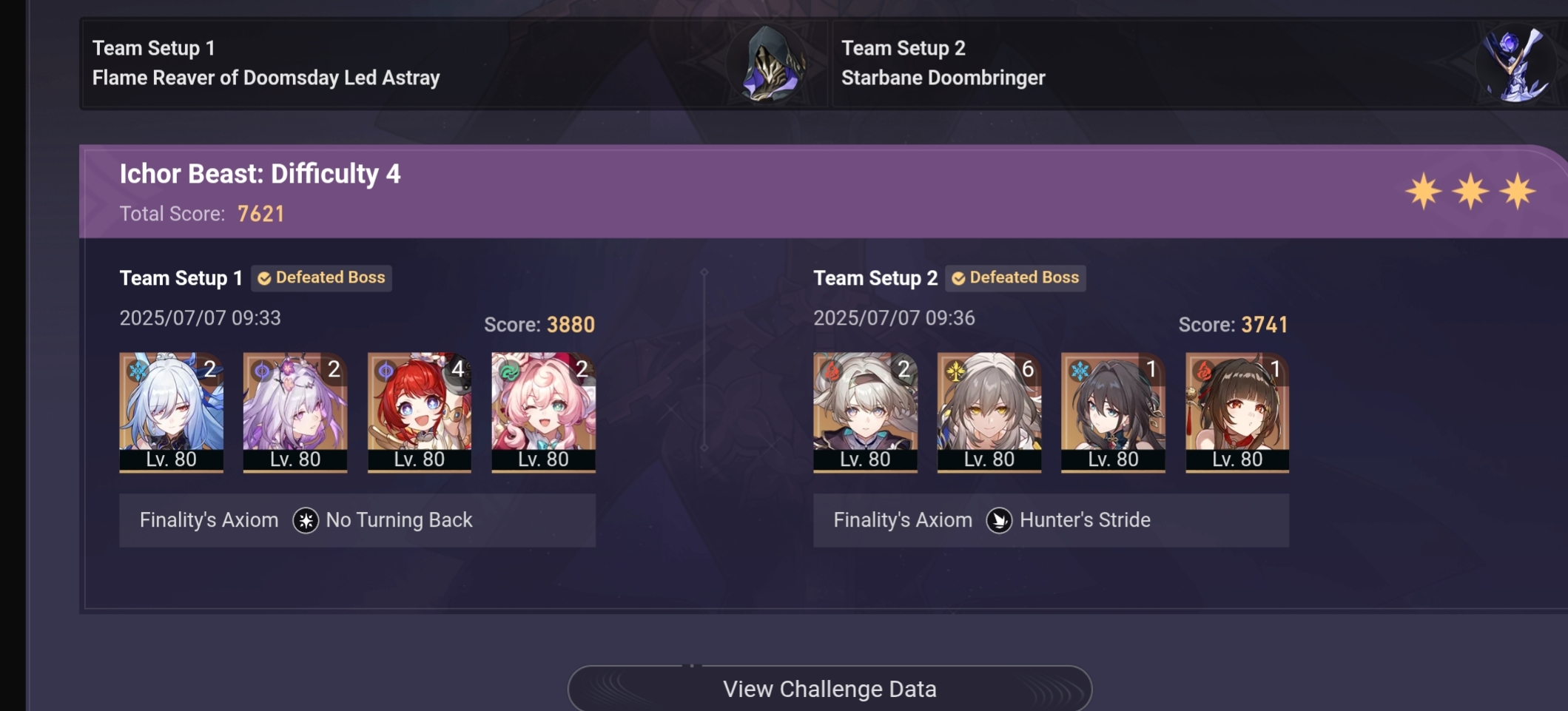Select the pink-haired wind character portrait

543,411
